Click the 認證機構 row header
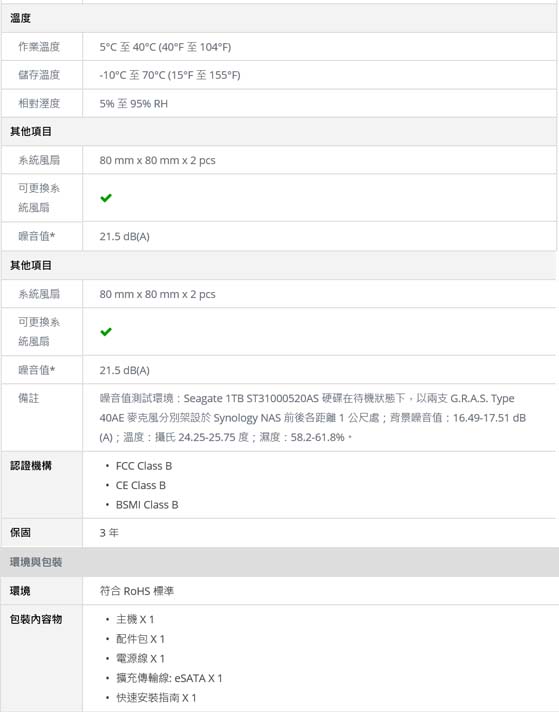This screenshot has width=559, height=712. (31, 465)
